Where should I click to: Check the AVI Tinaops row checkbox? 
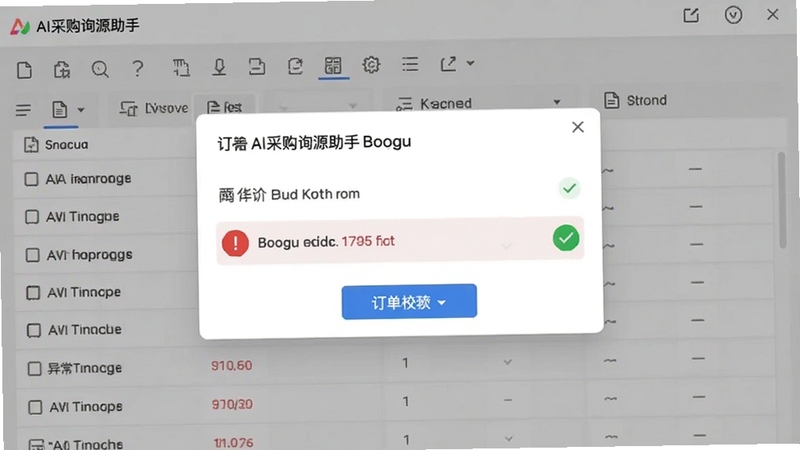[35, 407]
